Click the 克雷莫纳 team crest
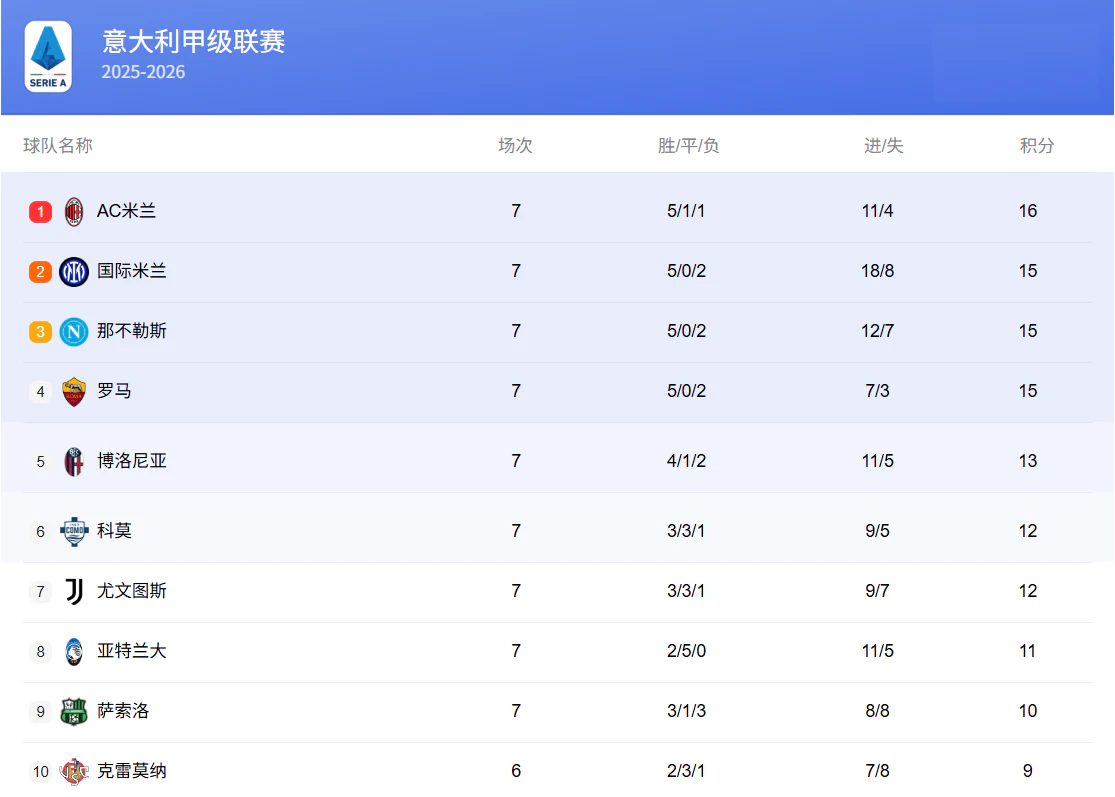The image size is (1115, 797). [x=74, y=771]
